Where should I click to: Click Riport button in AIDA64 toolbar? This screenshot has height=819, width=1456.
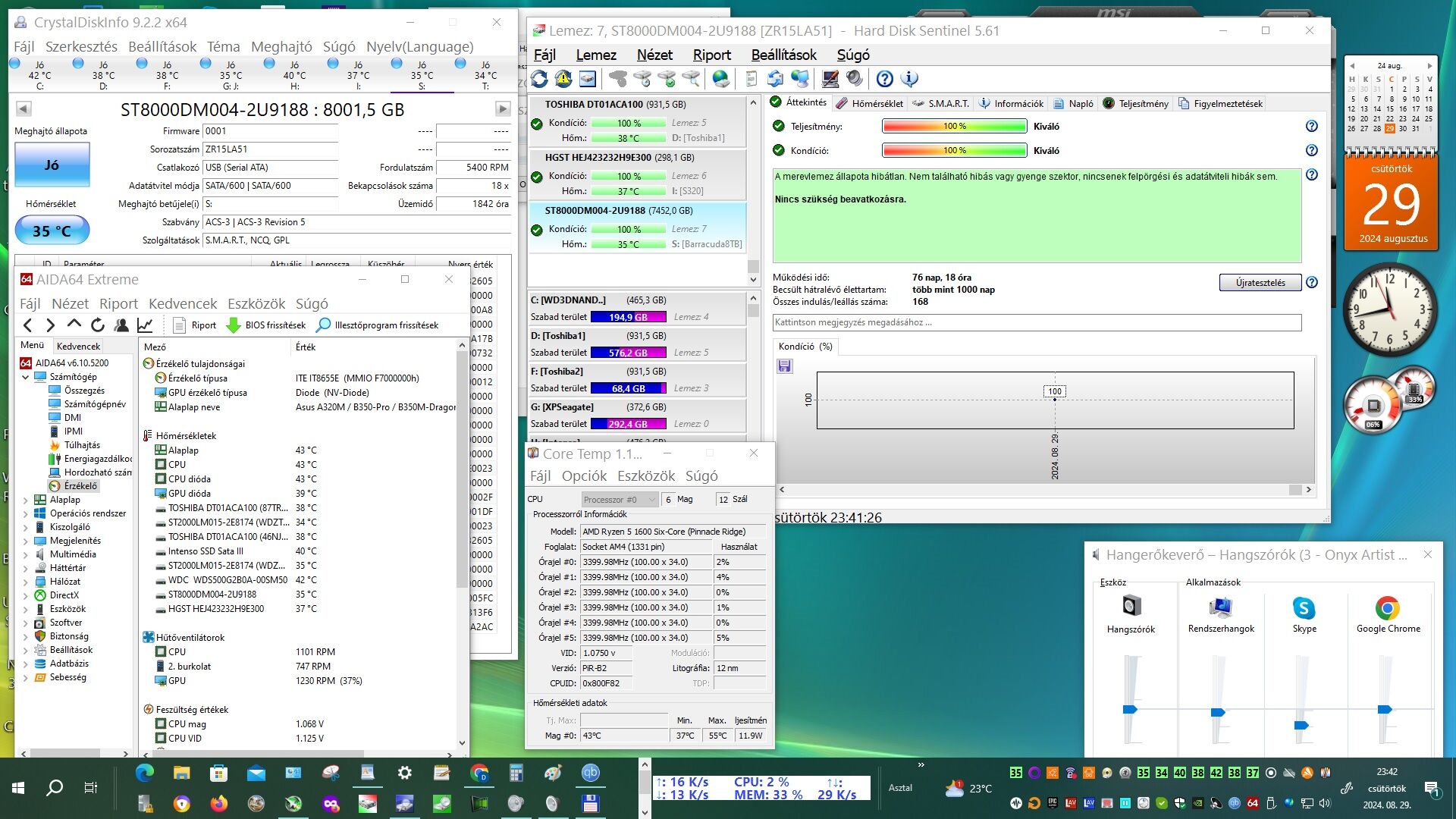pos(194,325)
